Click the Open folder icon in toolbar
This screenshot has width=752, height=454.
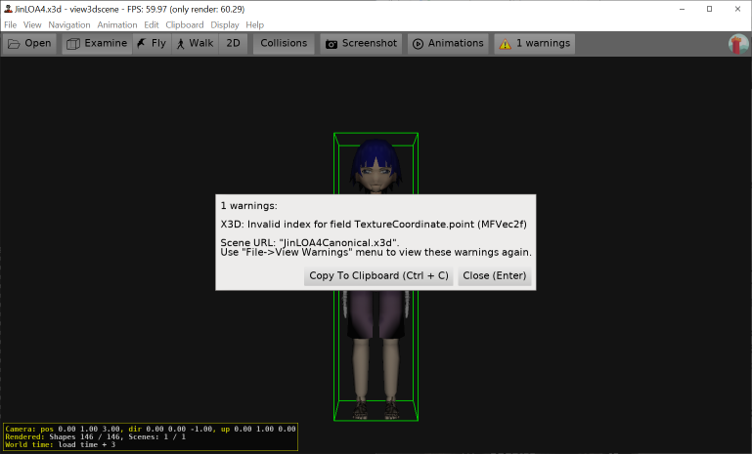(15, 44)
